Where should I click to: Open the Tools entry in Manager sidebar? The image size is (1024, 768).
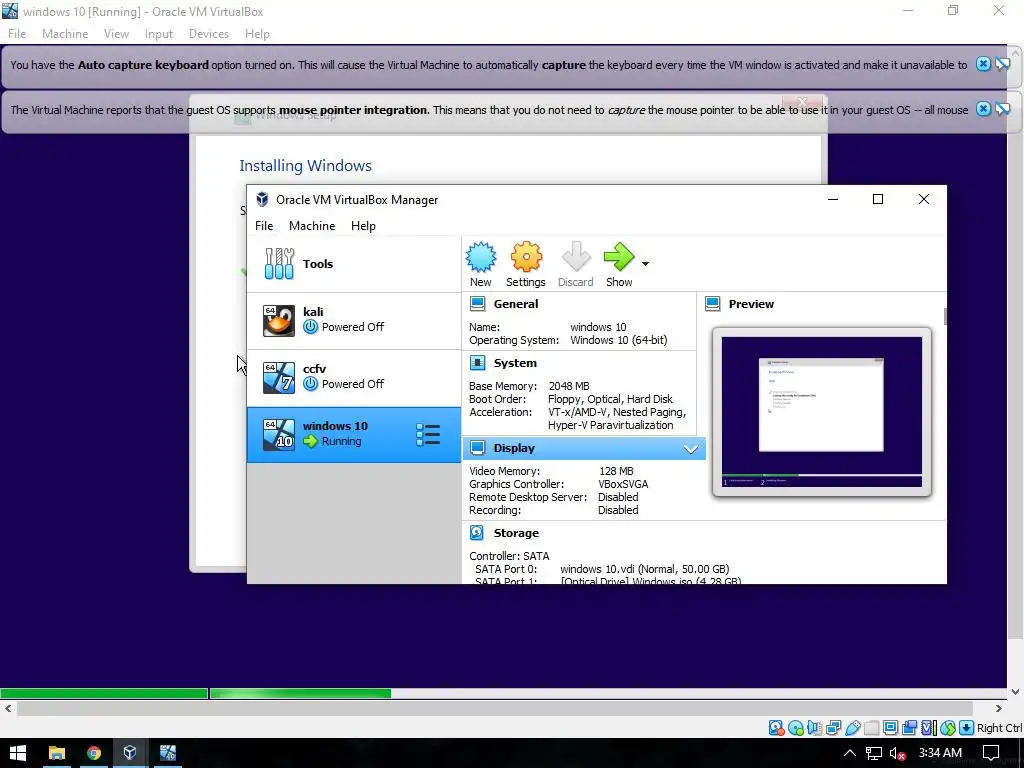click(x=354, y=264)
